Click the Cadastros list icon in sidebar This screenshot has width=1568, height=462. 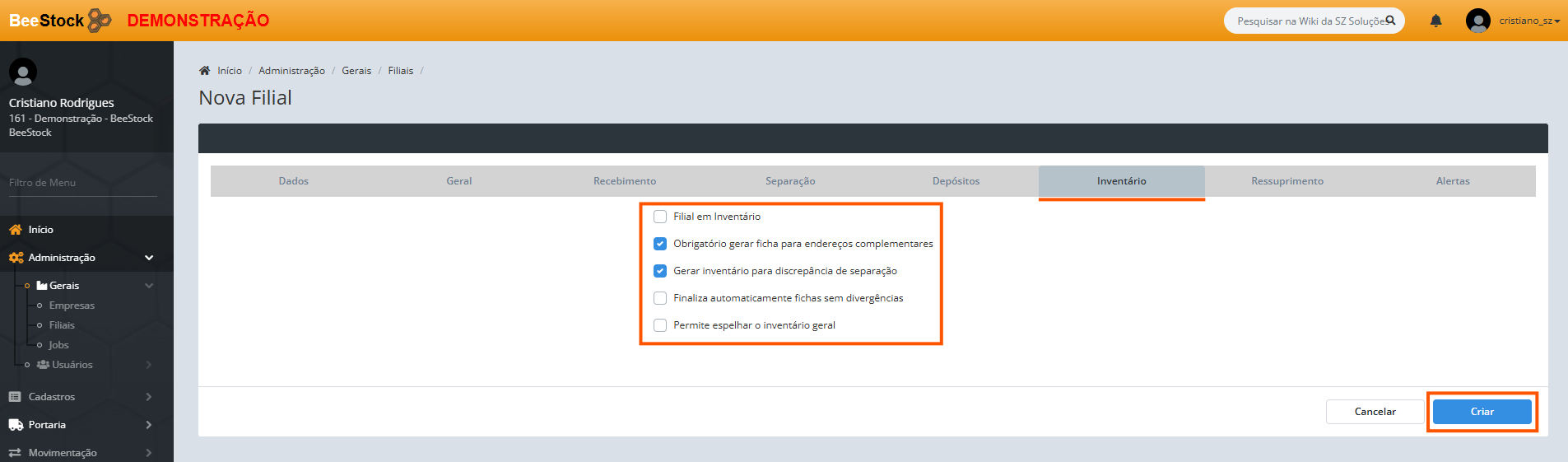tap(15, 397)
